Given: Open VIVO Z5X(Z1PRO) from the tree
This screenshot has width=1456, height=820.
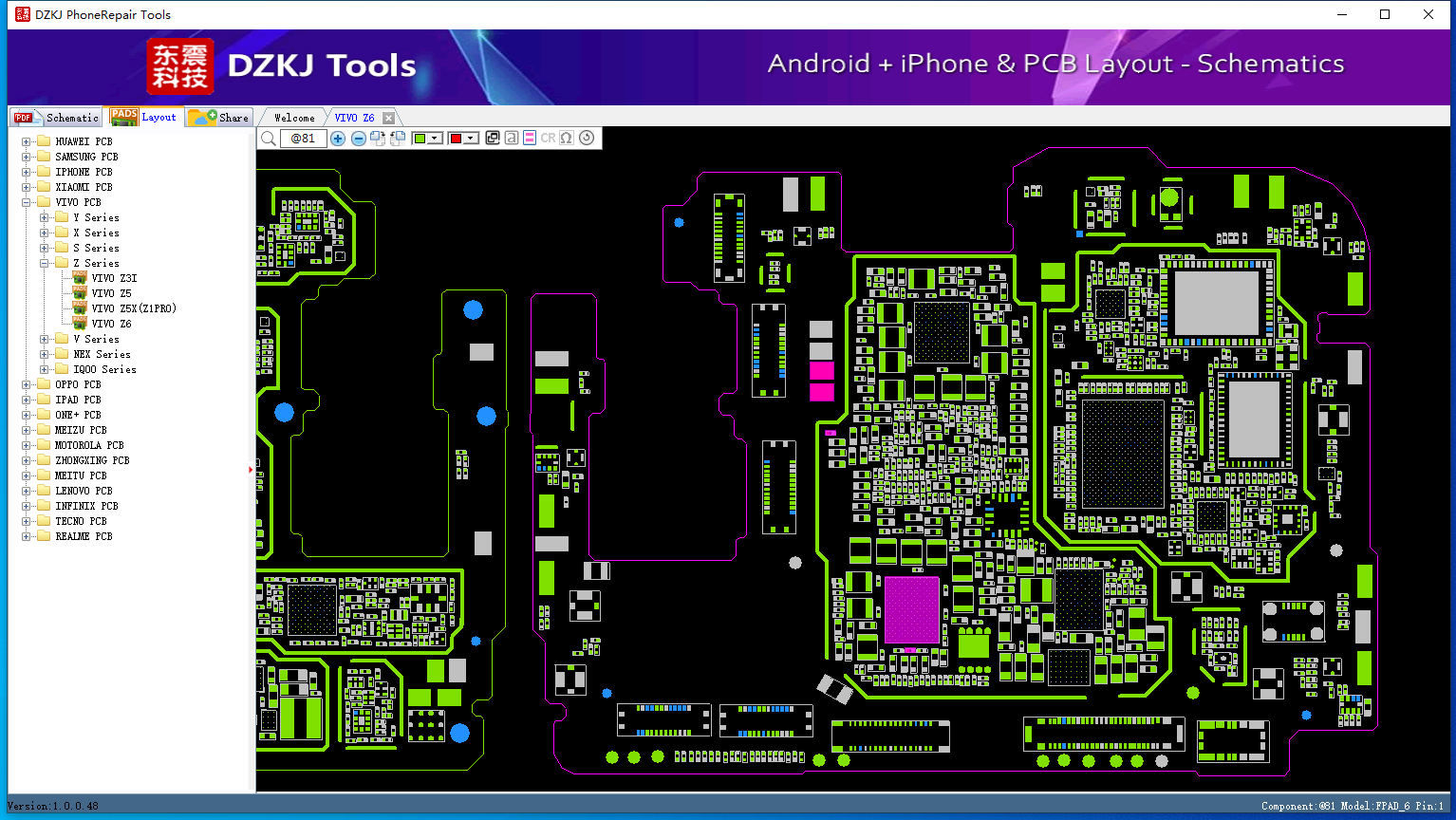Looking at the screenshot, I should click(x=134, y=308).
